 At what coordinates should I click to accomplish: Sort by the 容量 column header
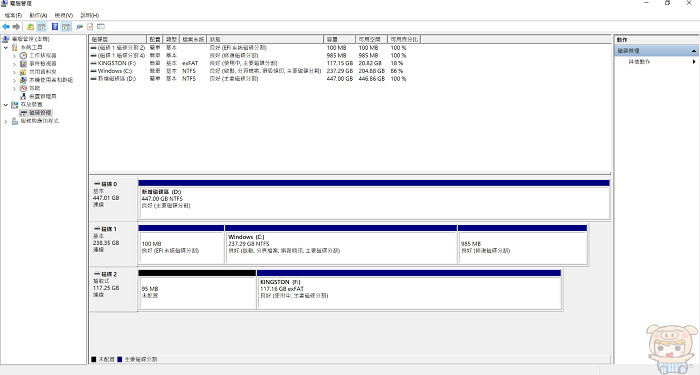339,39
